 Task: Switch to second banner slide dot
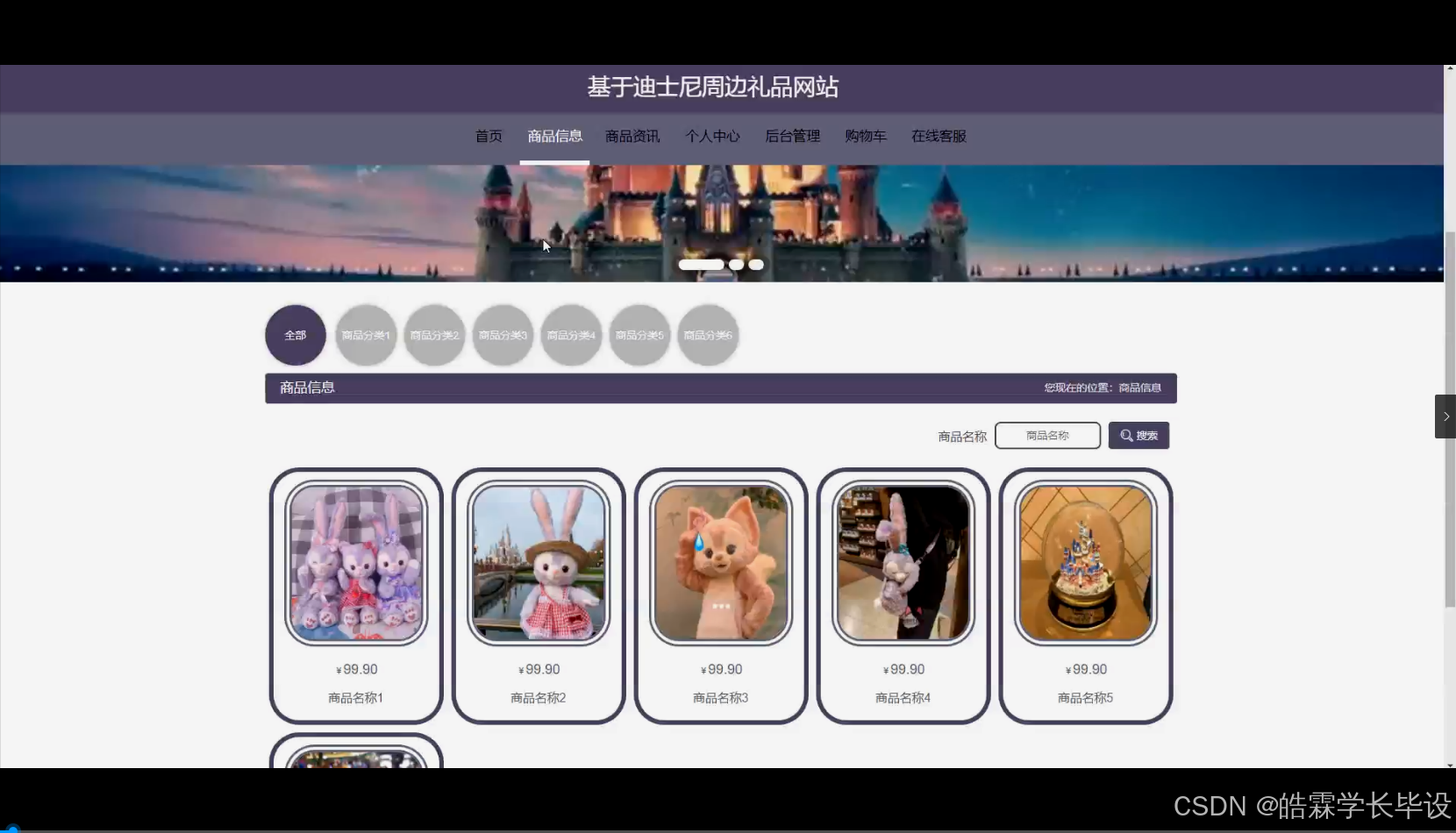point(736,265)
